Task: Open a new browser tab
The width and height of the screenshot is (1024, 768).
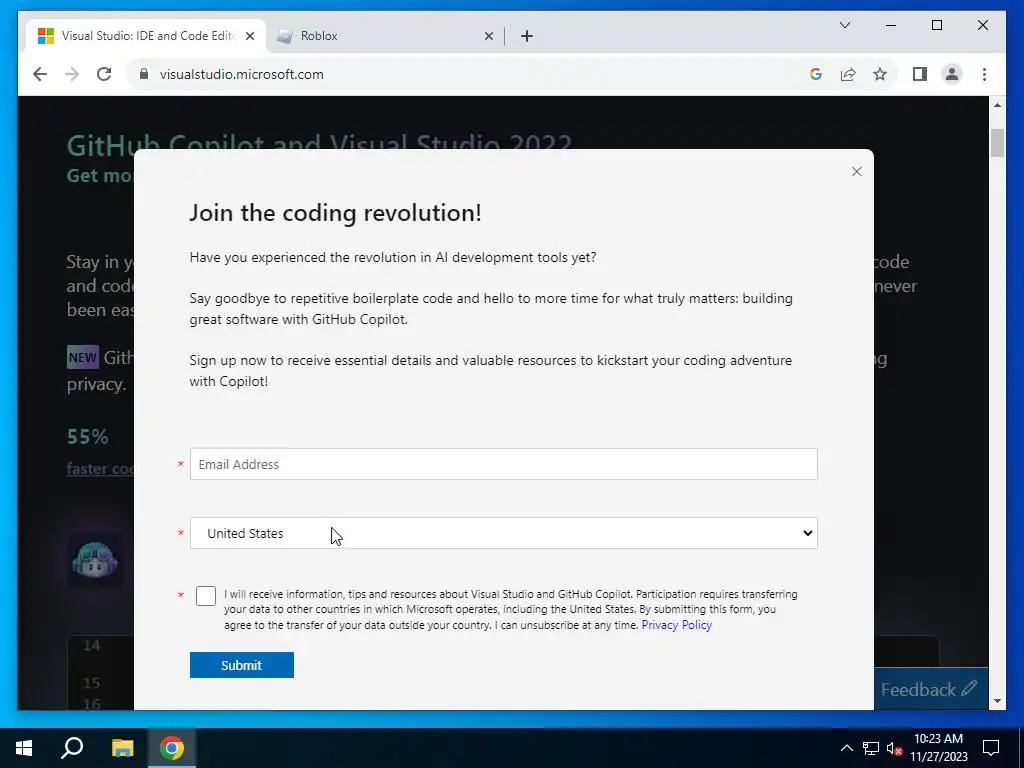Action: [x=527, y=36]
